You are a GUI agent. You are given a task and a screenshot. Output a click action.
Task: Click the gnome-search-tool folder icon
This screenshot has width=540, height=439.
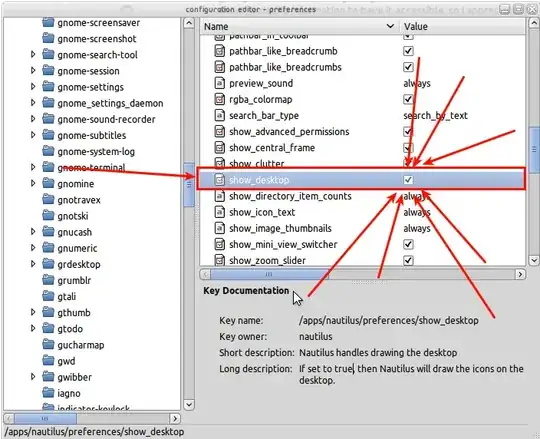48,54
